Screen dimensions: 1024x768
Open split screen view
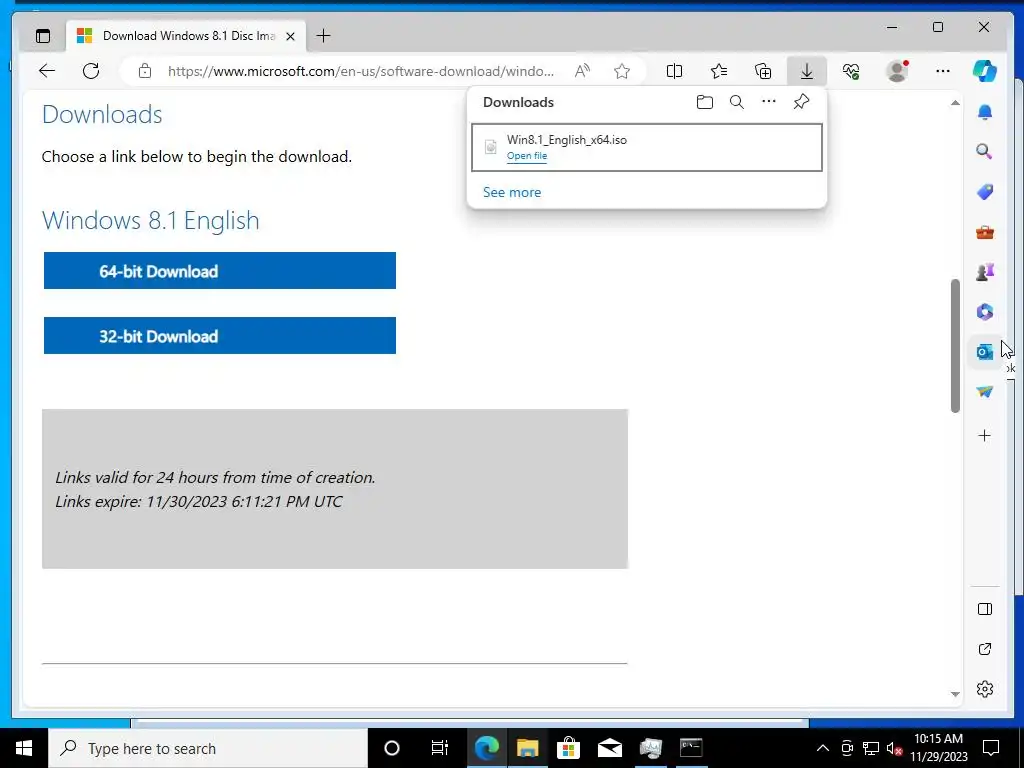[x=674, y=71]
